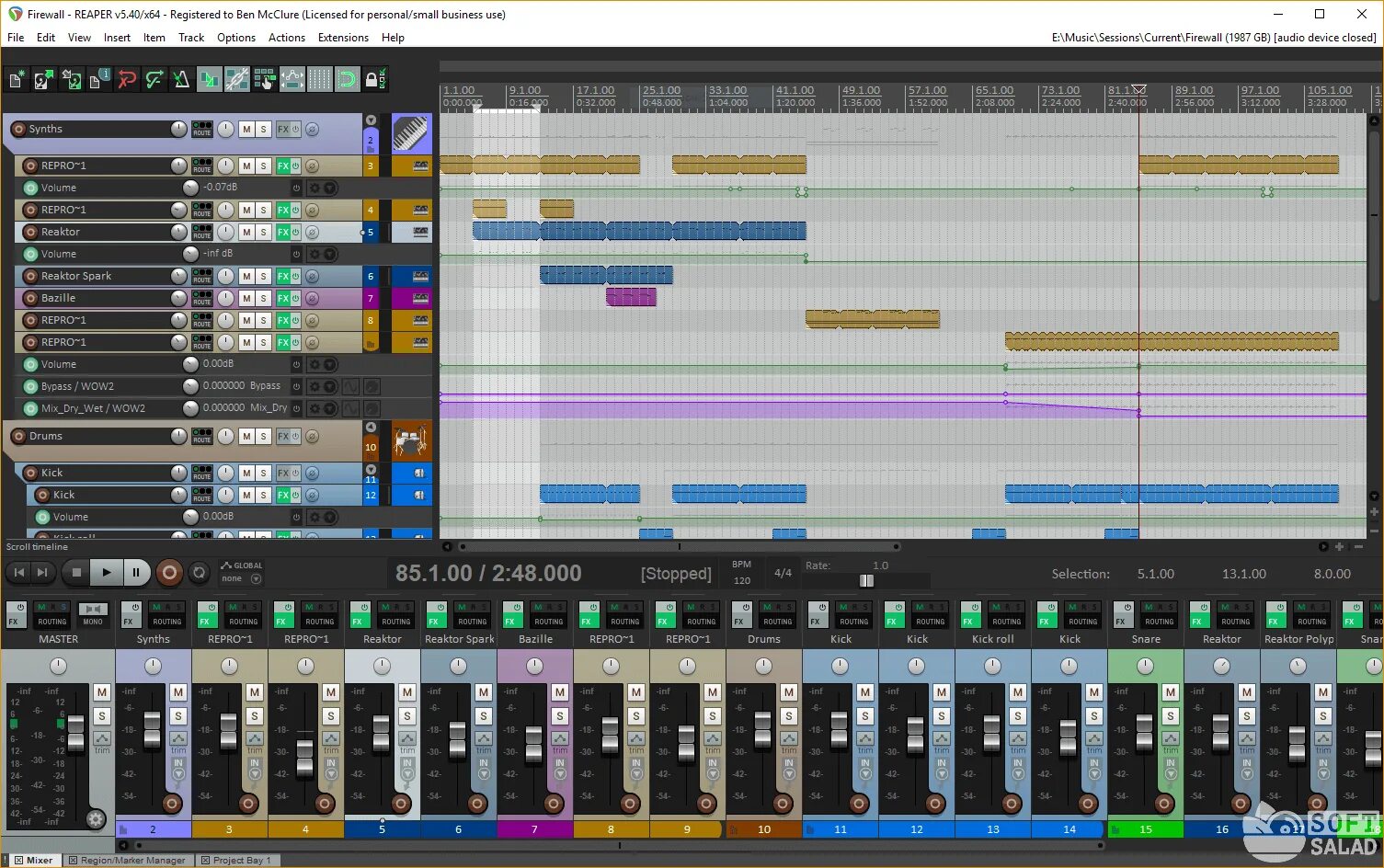Click the Synths mixer strip volume fader
The width and height of the screenshot is (1384, 868).
[152, 729]
